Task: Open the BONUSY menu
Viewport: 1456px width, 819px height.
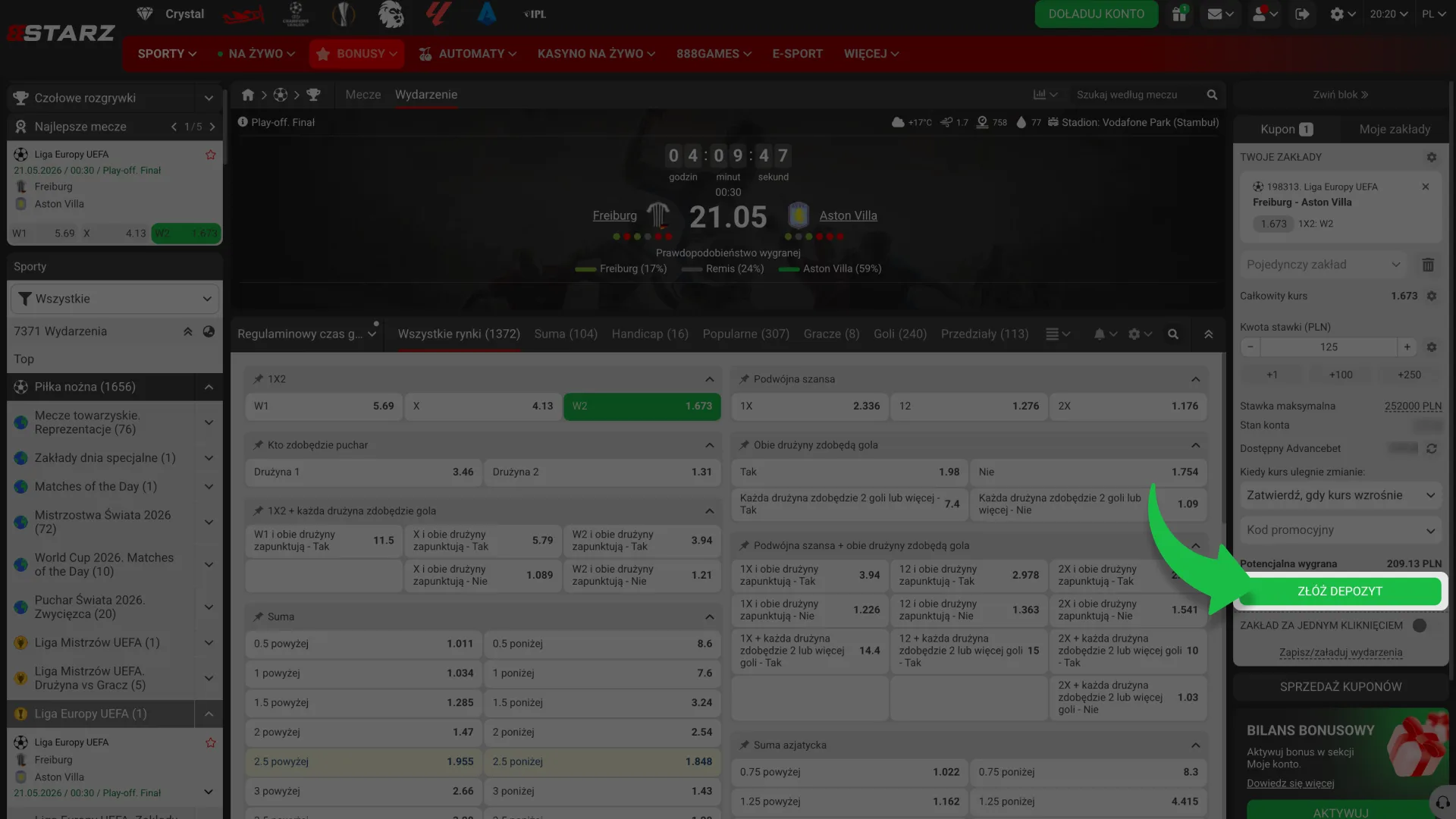Action: coord(356,54)
